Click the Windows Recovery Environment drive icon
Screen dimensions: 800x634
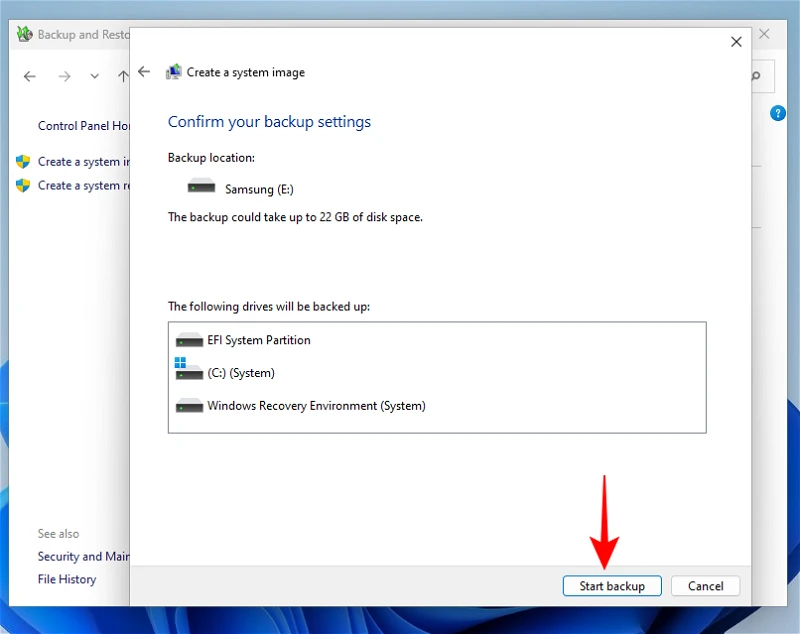coord(189,405)
